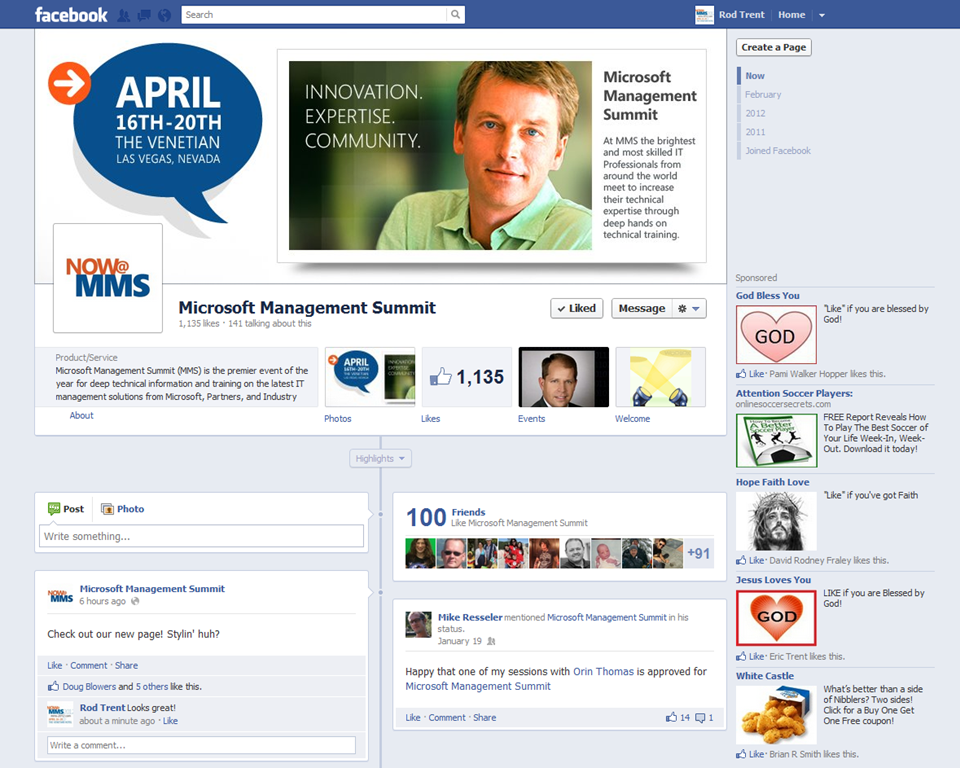This screenshot has height=768, width=960.
Task: Like Mike Resseler's post
Action: tap(413, 718)
